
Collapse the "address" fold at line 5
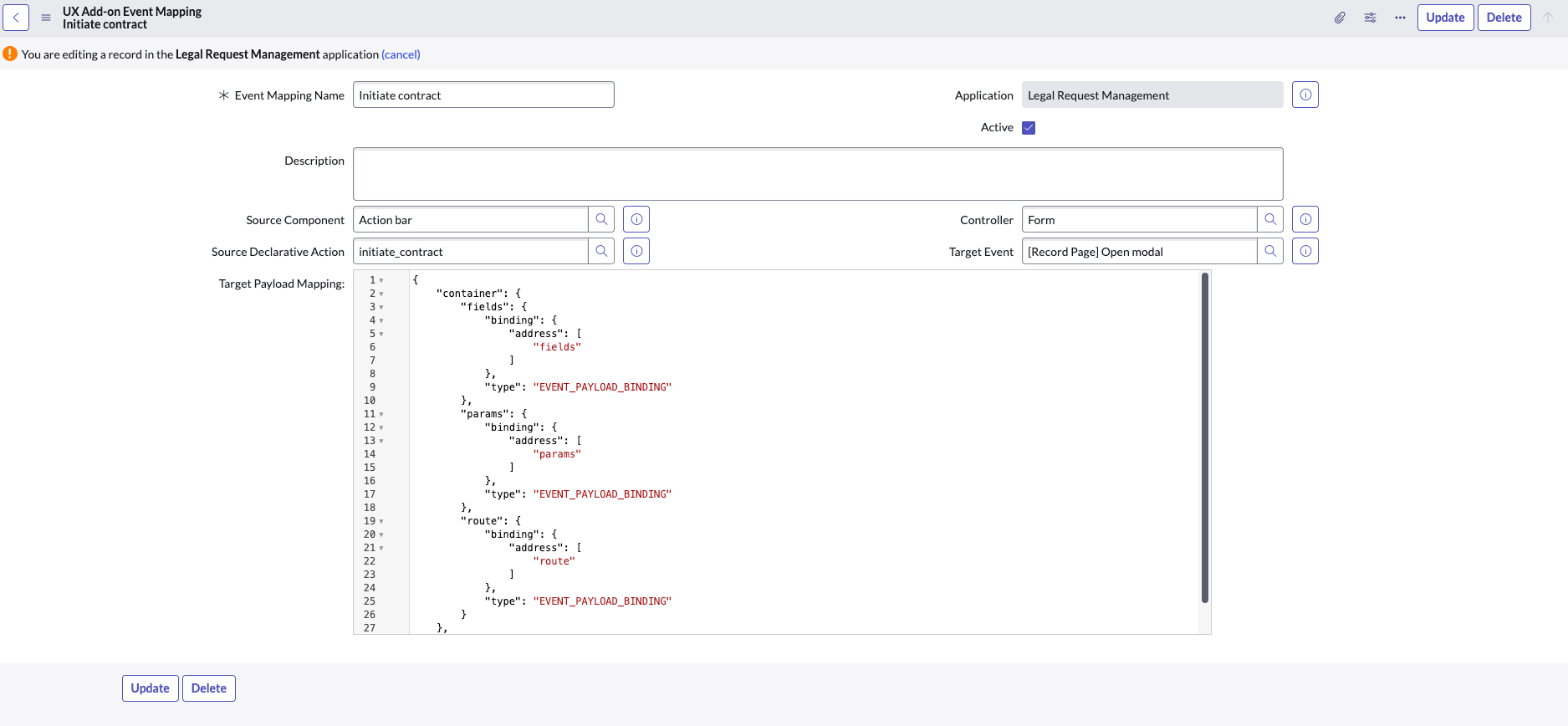[381, 334]
